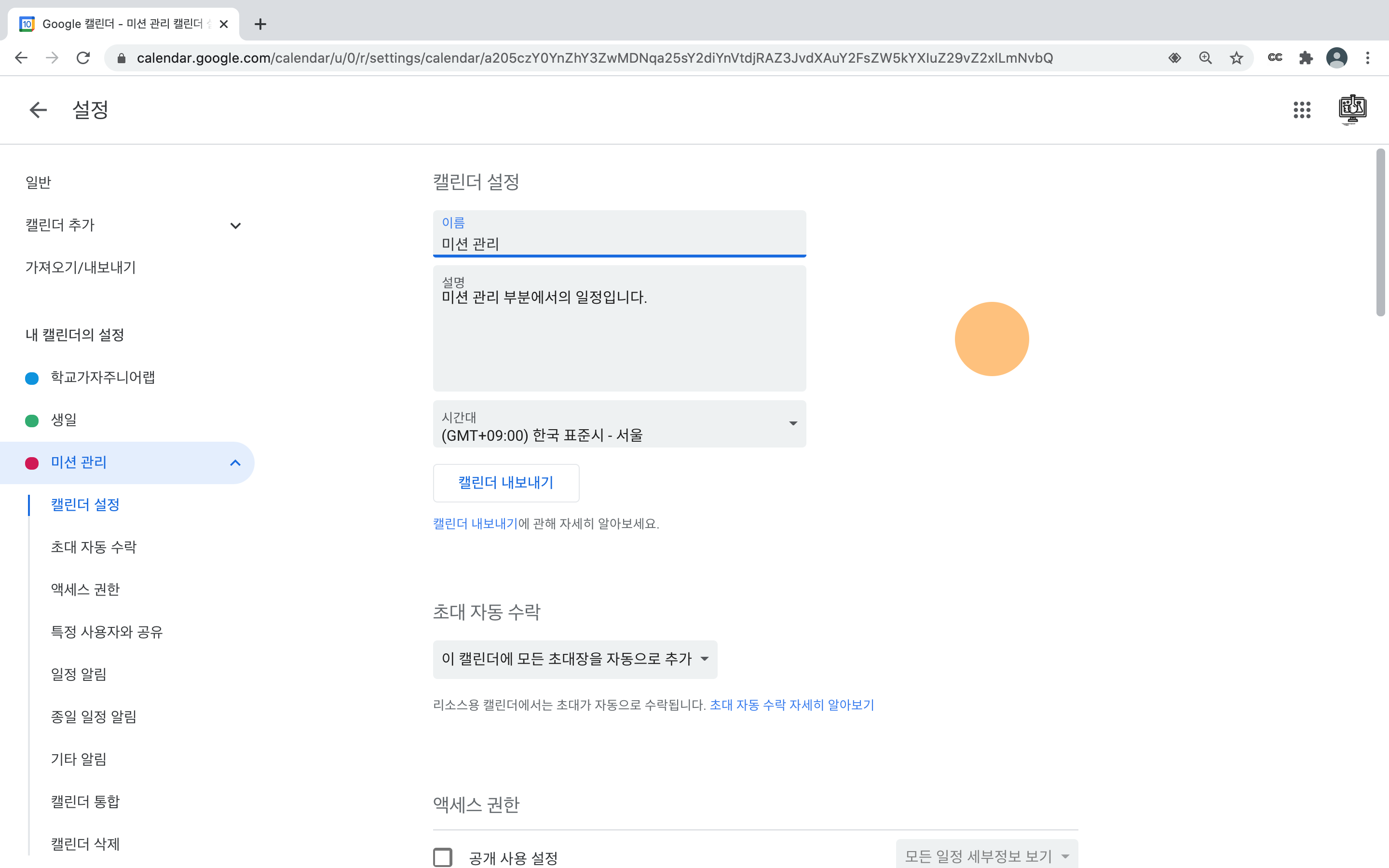Bookmark page with star icon
1389x868 pixels.
[1236, 58]
